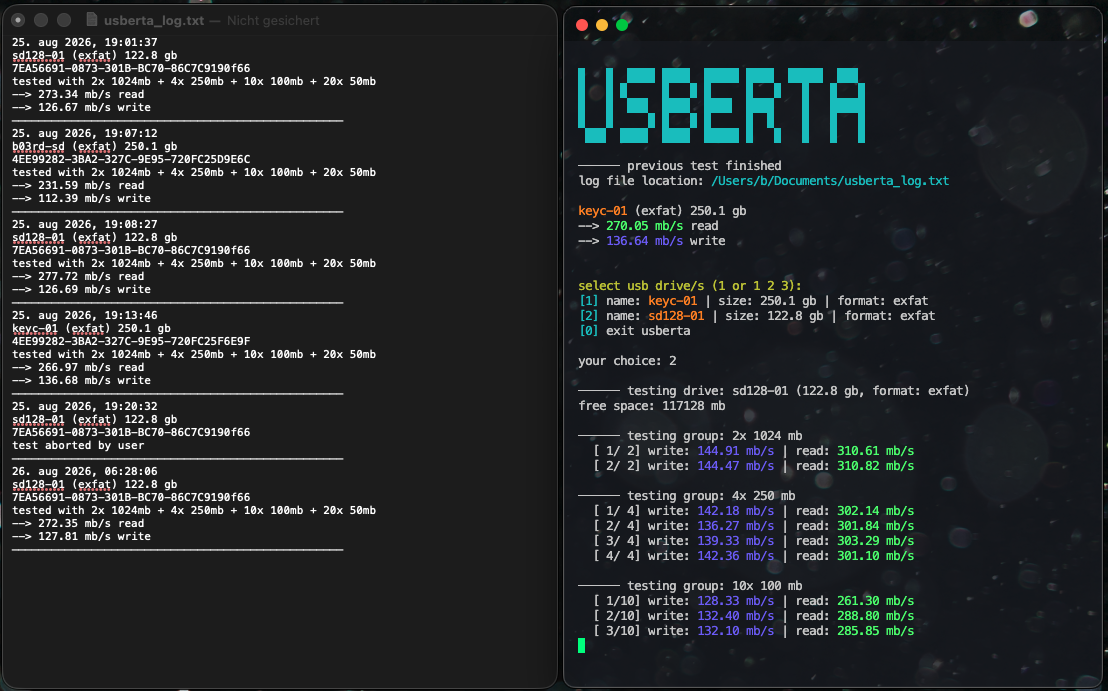Click the UUID ending in 720FC25D9E6C
1108x691 pixels.
pyautogui.click(x=131, y=160)
